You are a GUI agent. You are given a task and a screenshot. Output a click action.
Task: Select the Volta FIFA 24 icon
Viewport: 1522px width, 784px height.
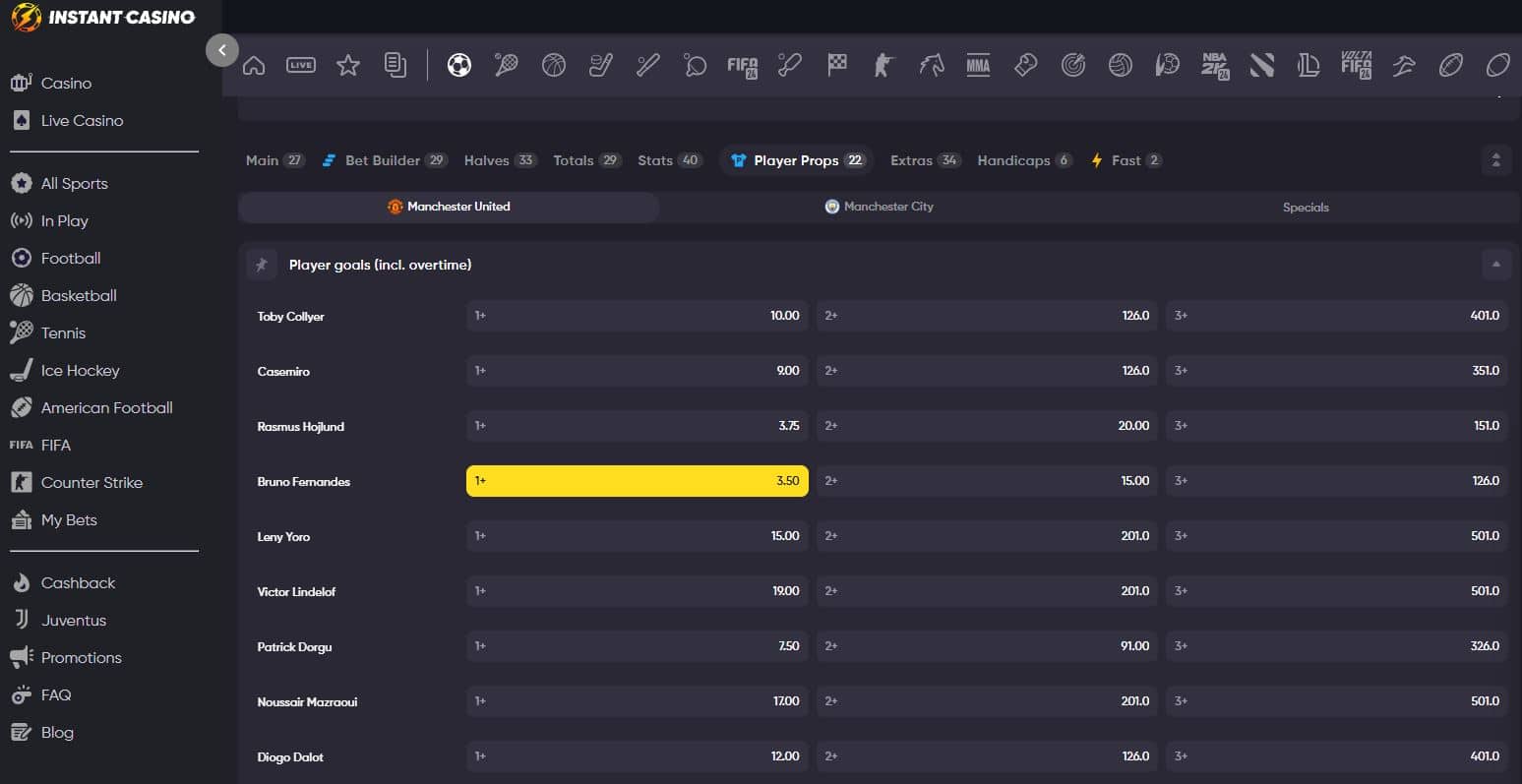pos(1357,66)
